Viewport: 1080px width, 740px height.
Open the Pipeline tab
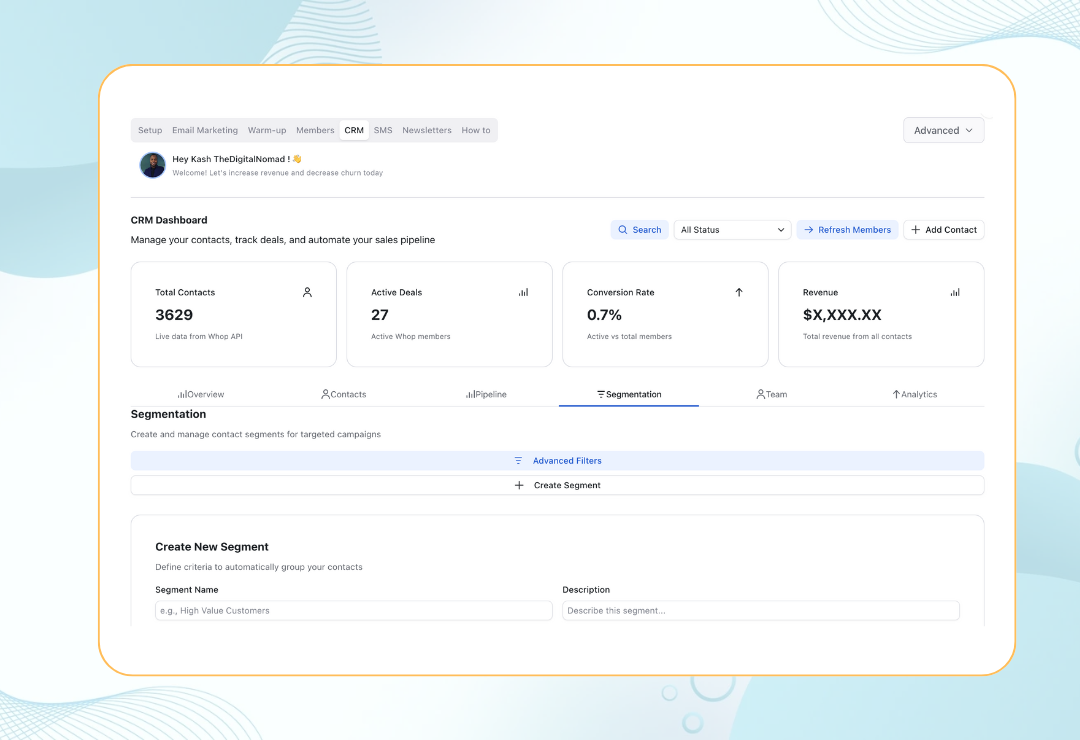(x=486, y=394)
